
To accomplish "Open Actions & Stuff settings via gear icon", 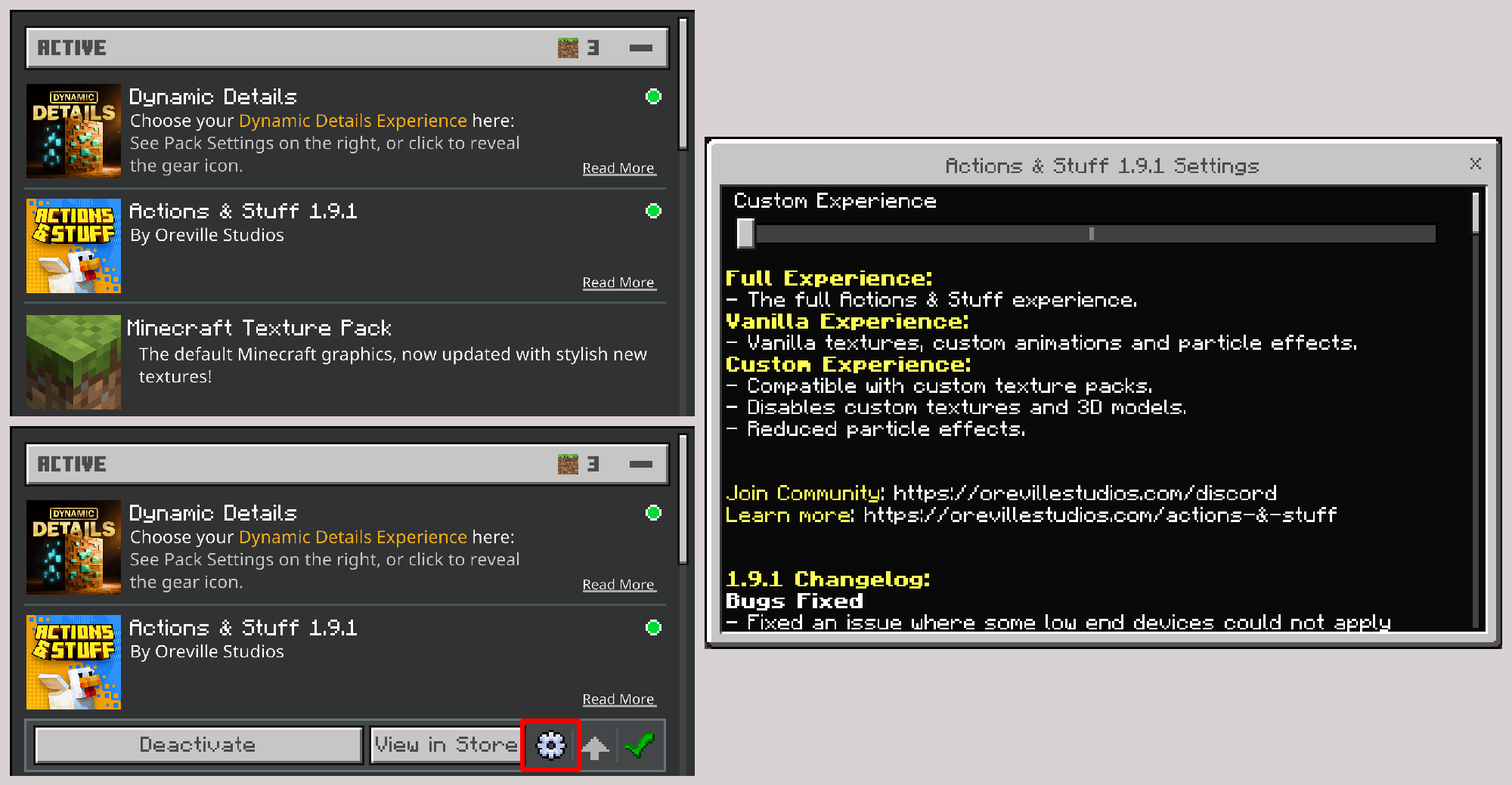I will point(550,745).
